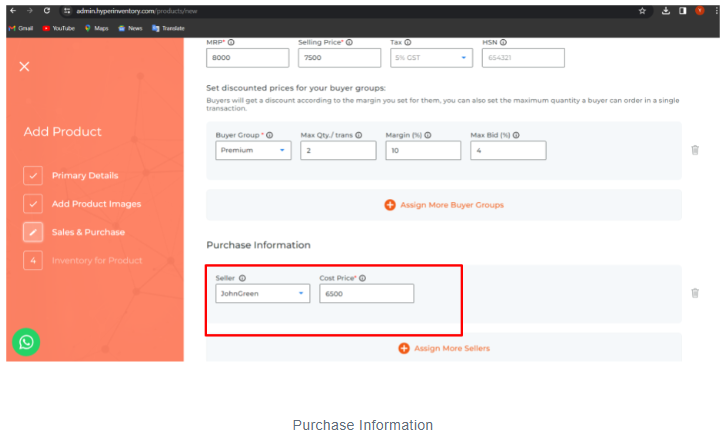724x445 pixels.
Task: Open the Translate bookmark
Action: tap(168, 28)
